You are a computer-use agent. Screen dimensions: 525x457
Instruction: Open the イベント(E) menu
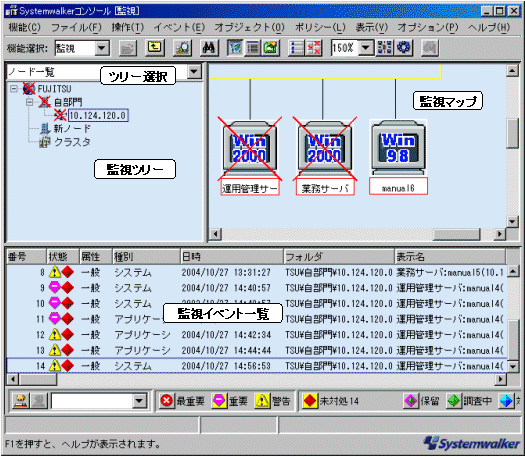(x=179, y=27)
